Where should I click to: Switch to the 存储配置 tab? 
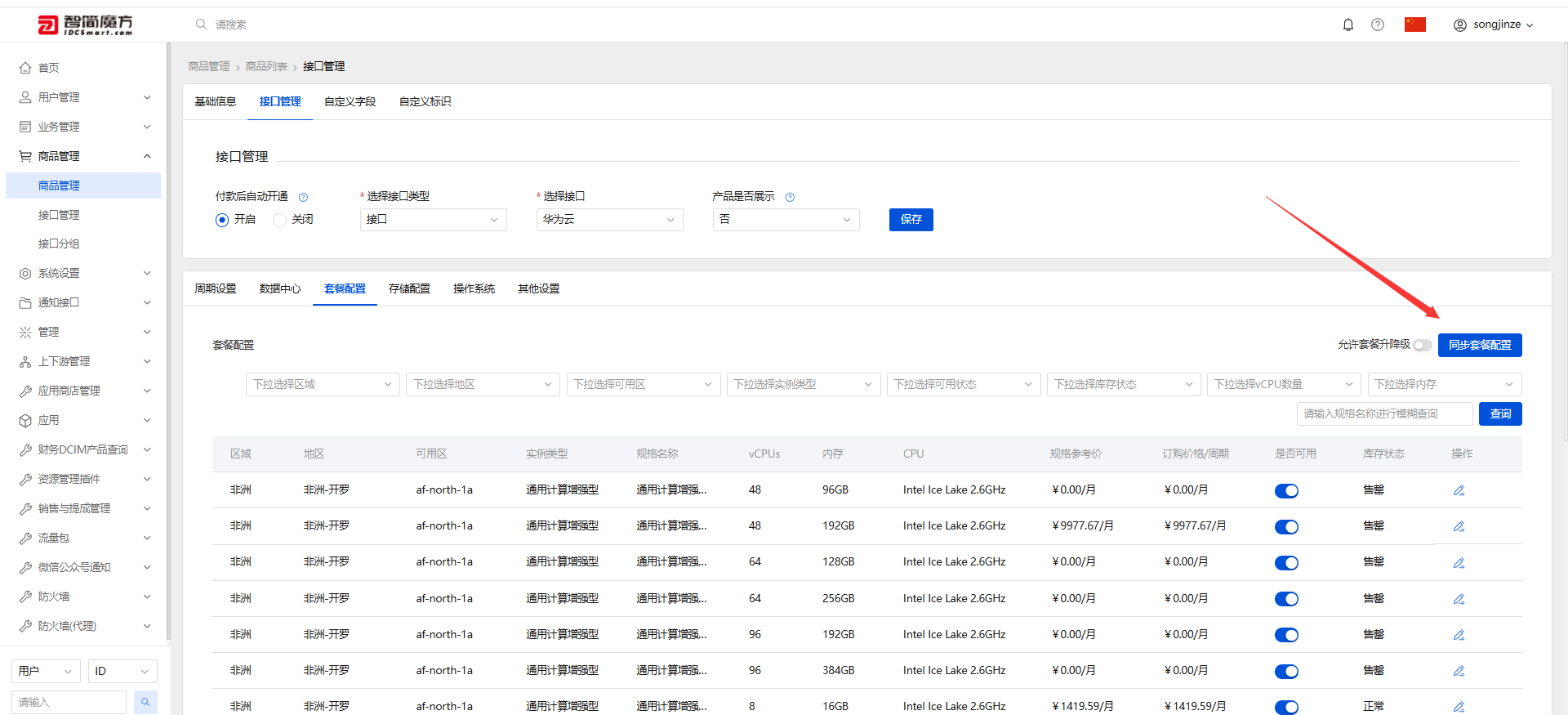coord(409,288)
